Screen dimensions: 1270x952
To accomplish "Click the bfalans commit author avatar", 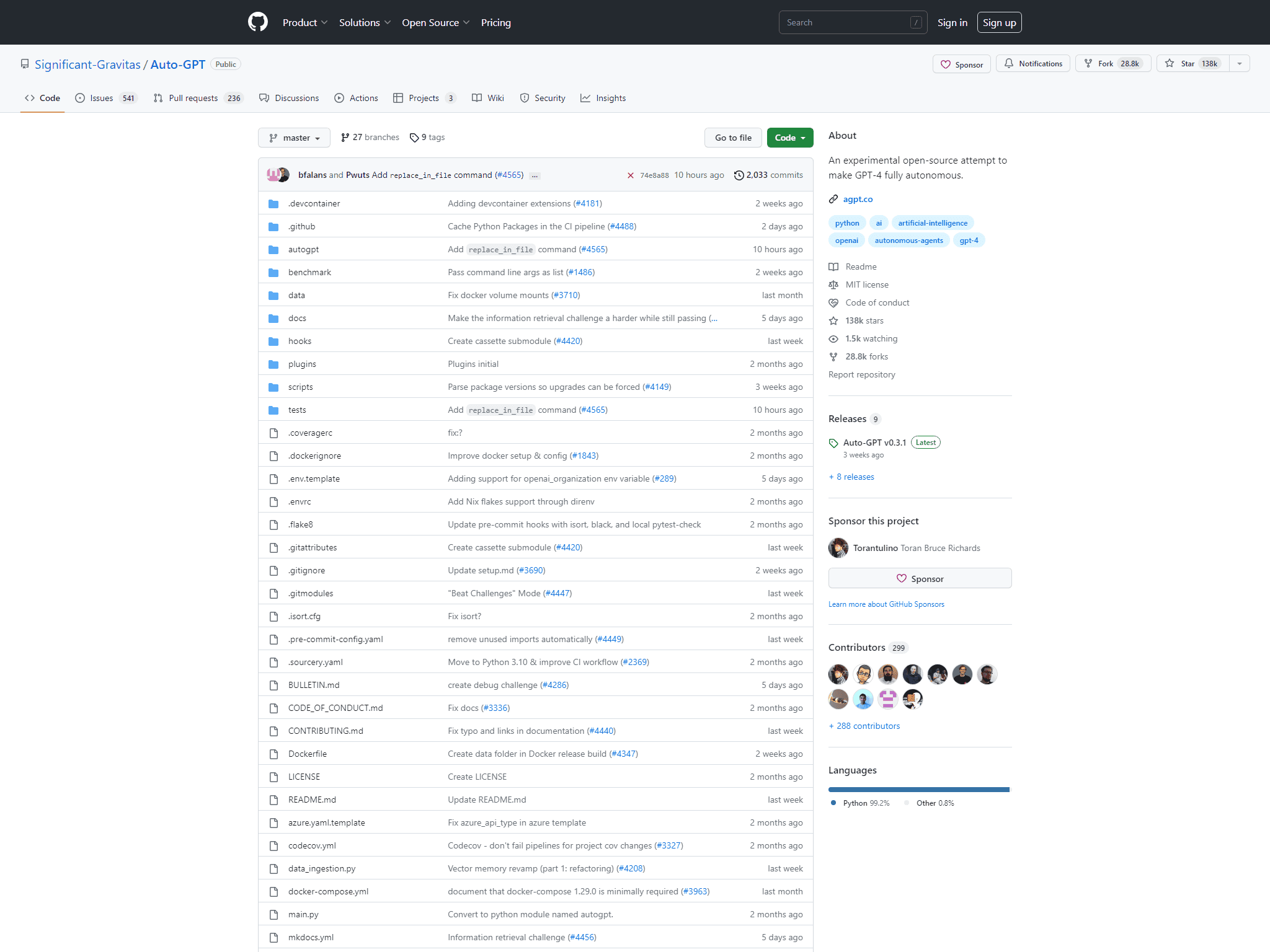I will (x=273, y=175).
